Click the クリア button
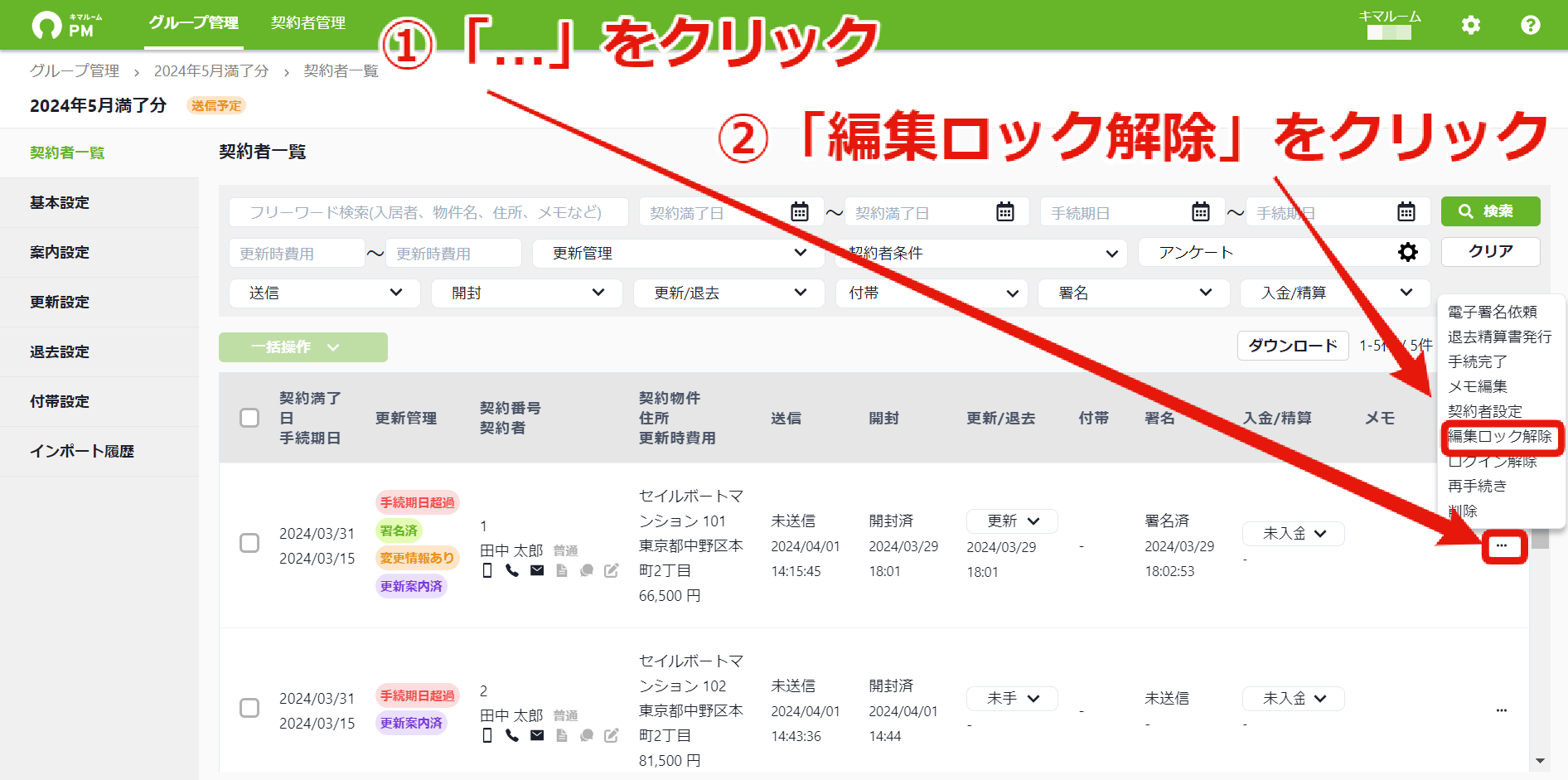1568x780 pixels. point(1491,251)
